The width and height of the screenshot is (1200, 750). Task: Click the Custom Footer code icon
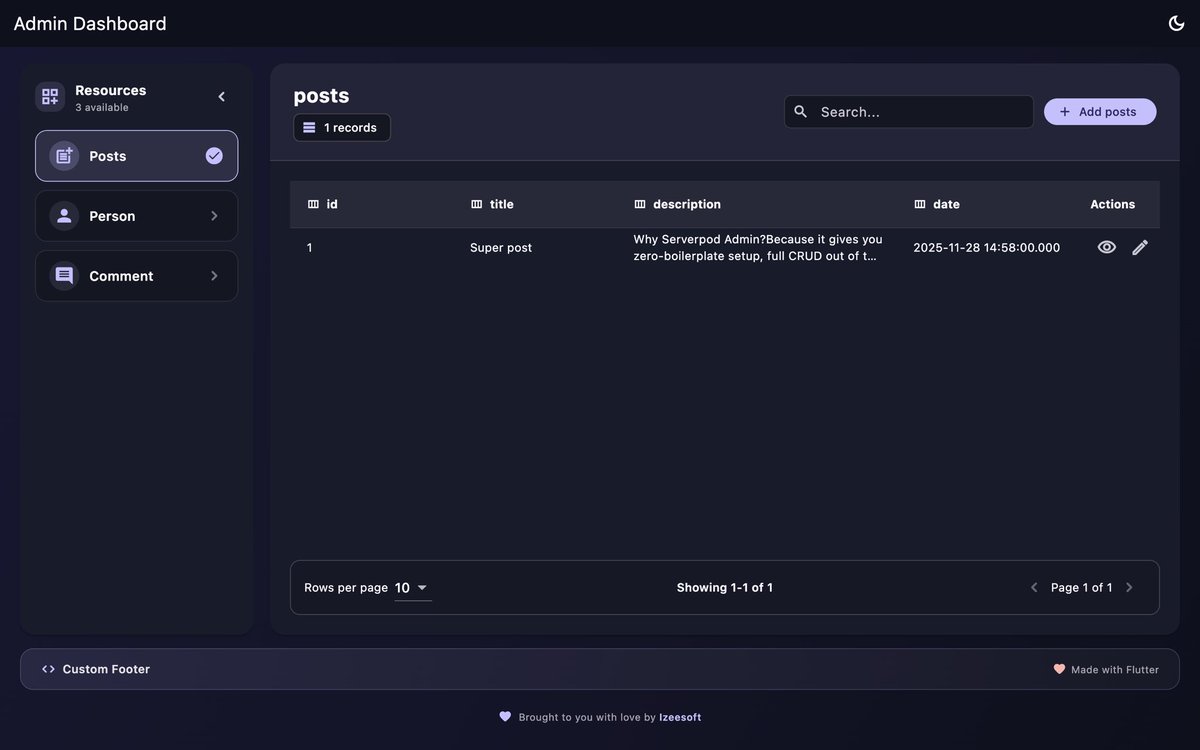pyautogui.click(x=48, y=669)
